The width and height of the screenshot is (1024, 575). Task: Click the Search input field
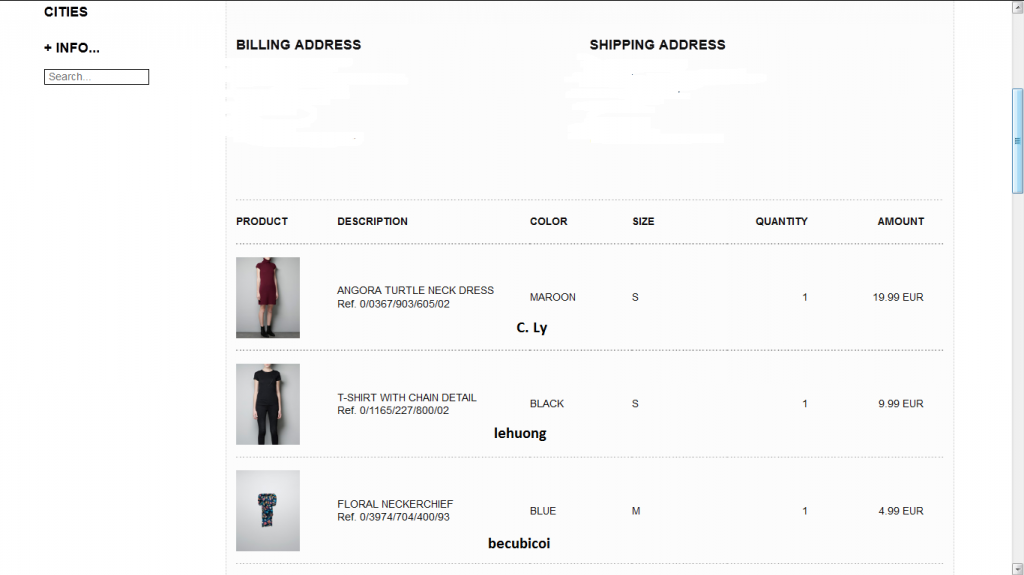pyautogui.click(x=96, y=77)
